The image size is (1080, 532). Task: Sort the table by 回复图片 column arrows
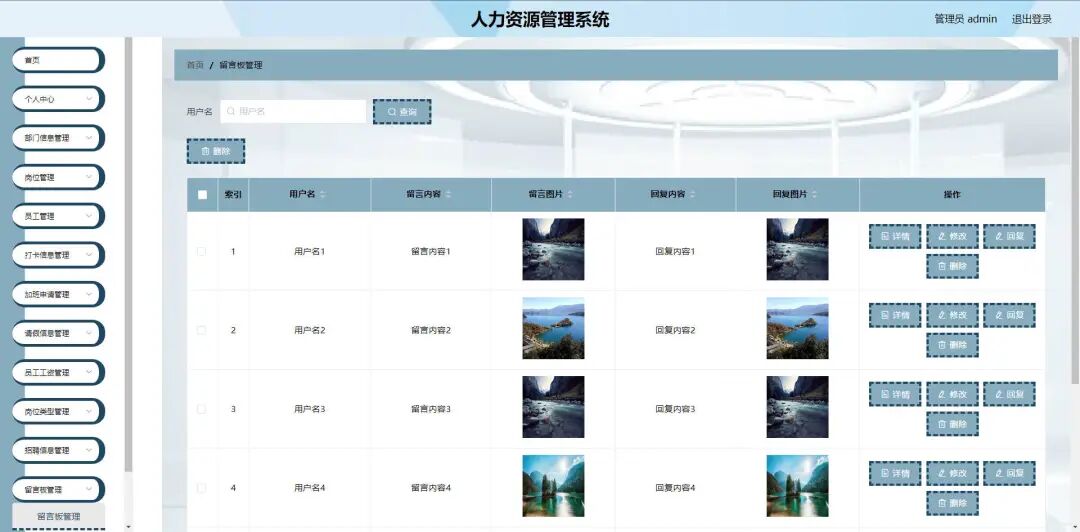coord(815,195)
